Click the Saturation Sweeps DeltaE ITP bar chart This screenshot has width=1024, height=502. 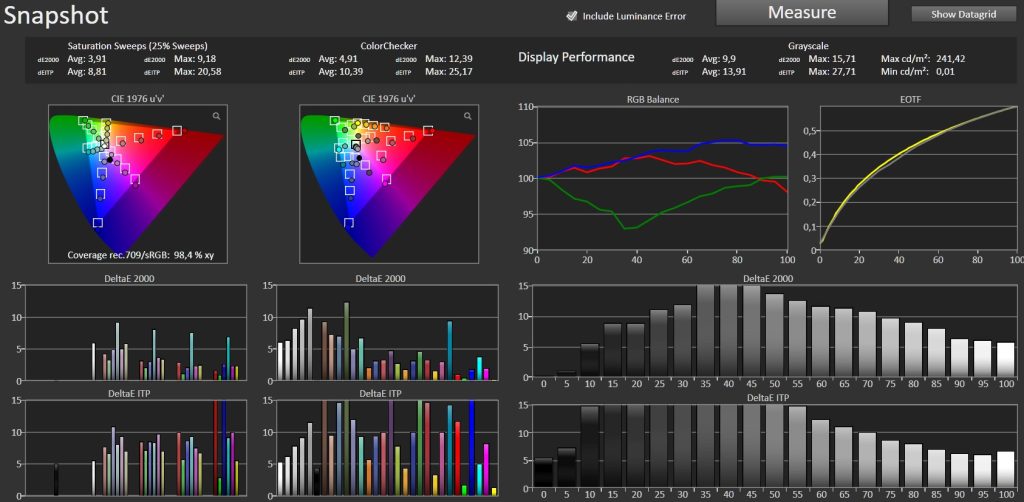tap(135, 448)
